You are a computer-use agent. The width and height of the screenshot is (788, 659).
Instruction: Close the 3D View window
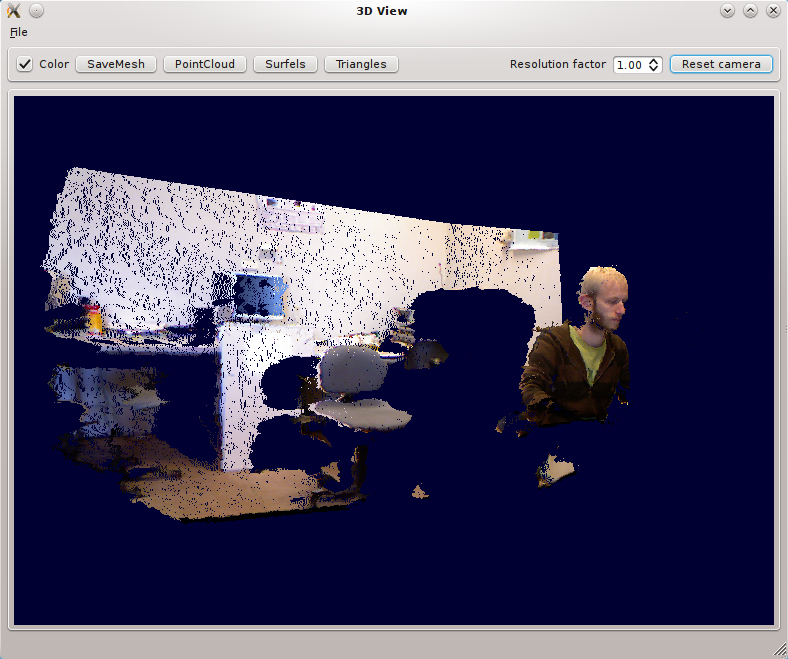coord(773,11)
